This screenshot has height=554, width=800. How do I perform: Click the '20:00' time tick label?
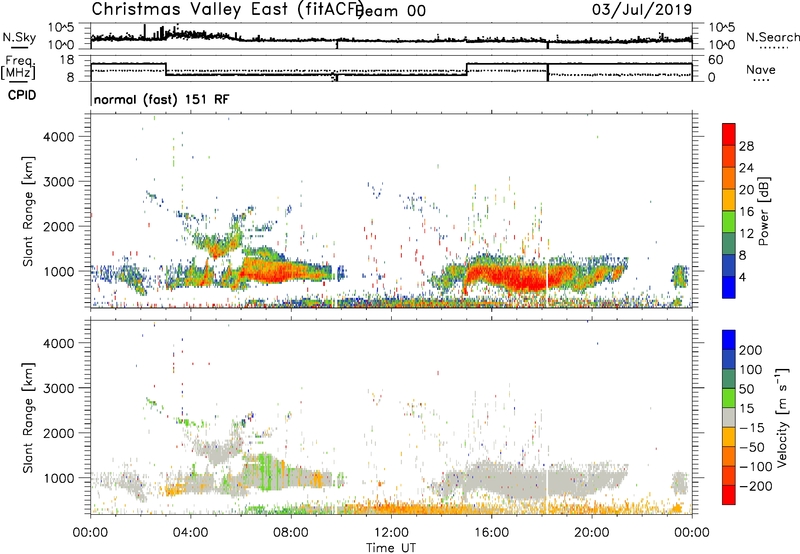point(591,533)
